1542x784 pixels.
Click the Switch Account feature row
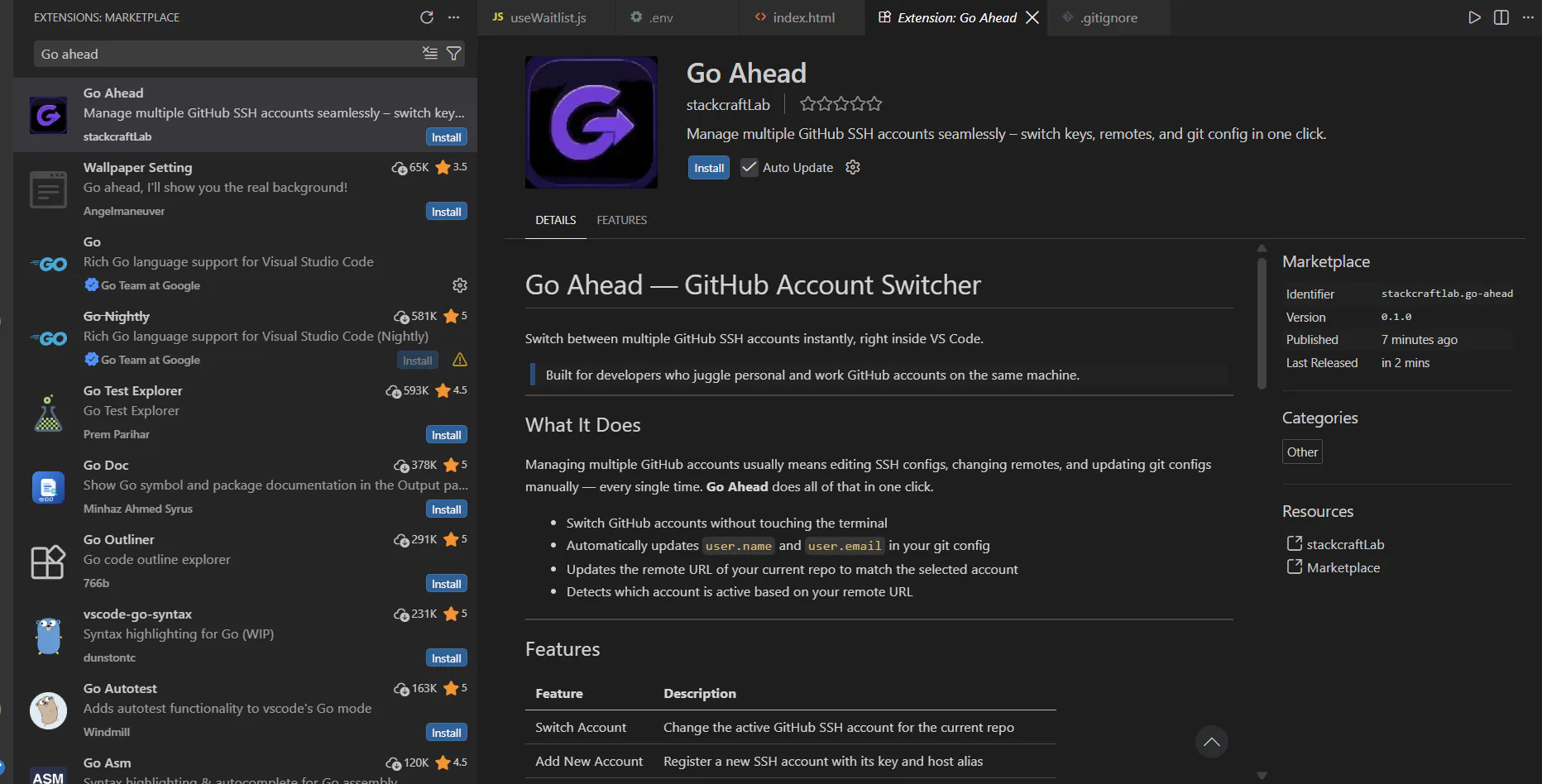pyautogui.click(x=791, y=727)
